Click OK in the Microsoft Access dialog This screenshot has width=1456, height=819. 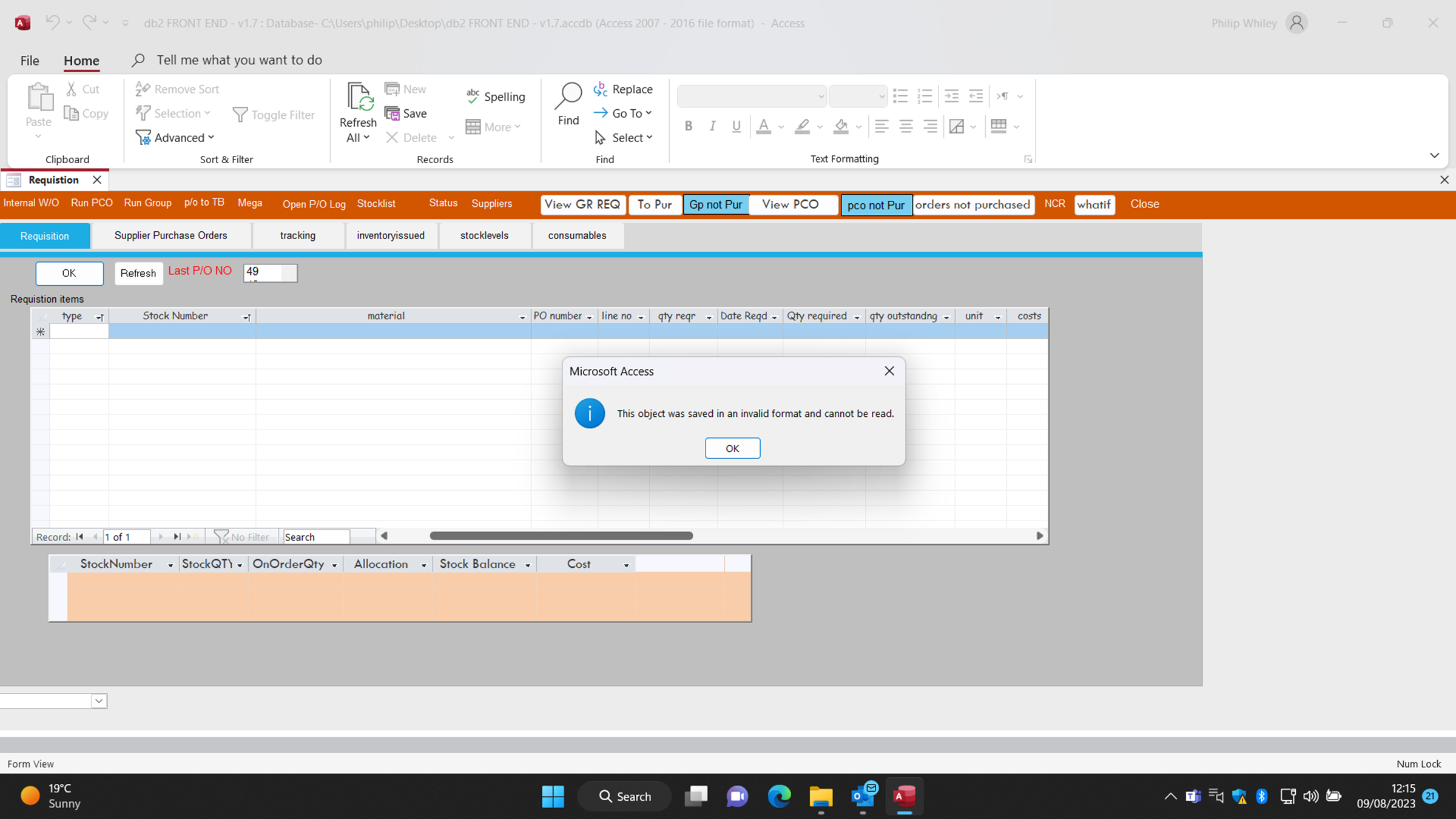click(x=732, y=448)
